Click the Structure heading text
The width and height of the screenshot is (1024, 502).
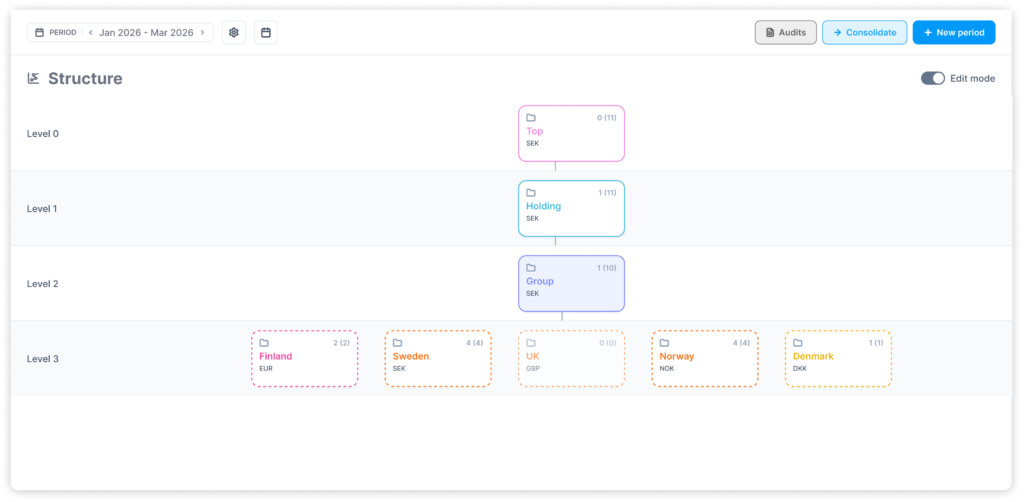85,78
